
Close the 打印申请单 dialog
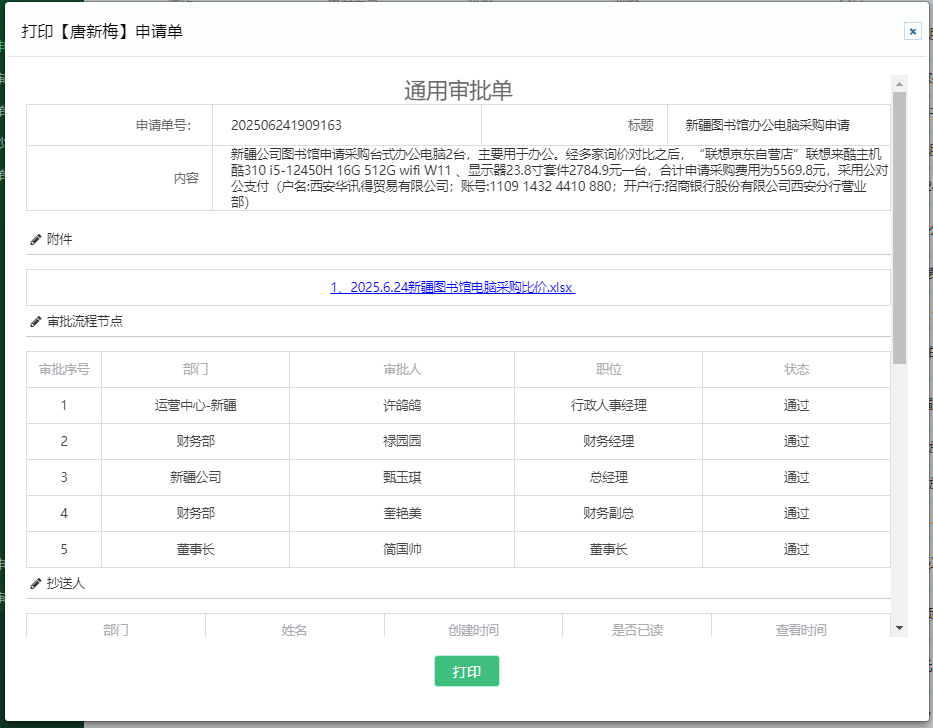(x=912, y=31)
